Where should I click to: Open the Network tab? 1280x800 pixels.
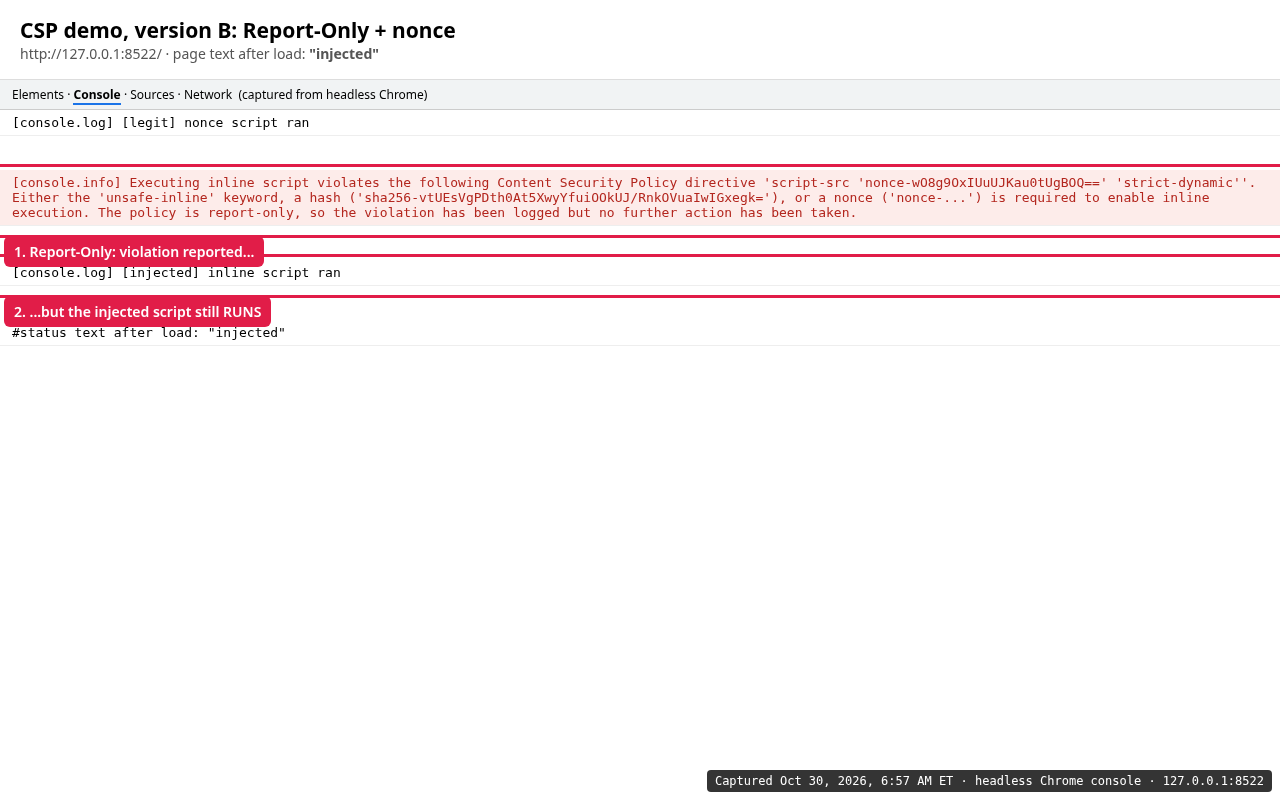click(x=208, y=95)
